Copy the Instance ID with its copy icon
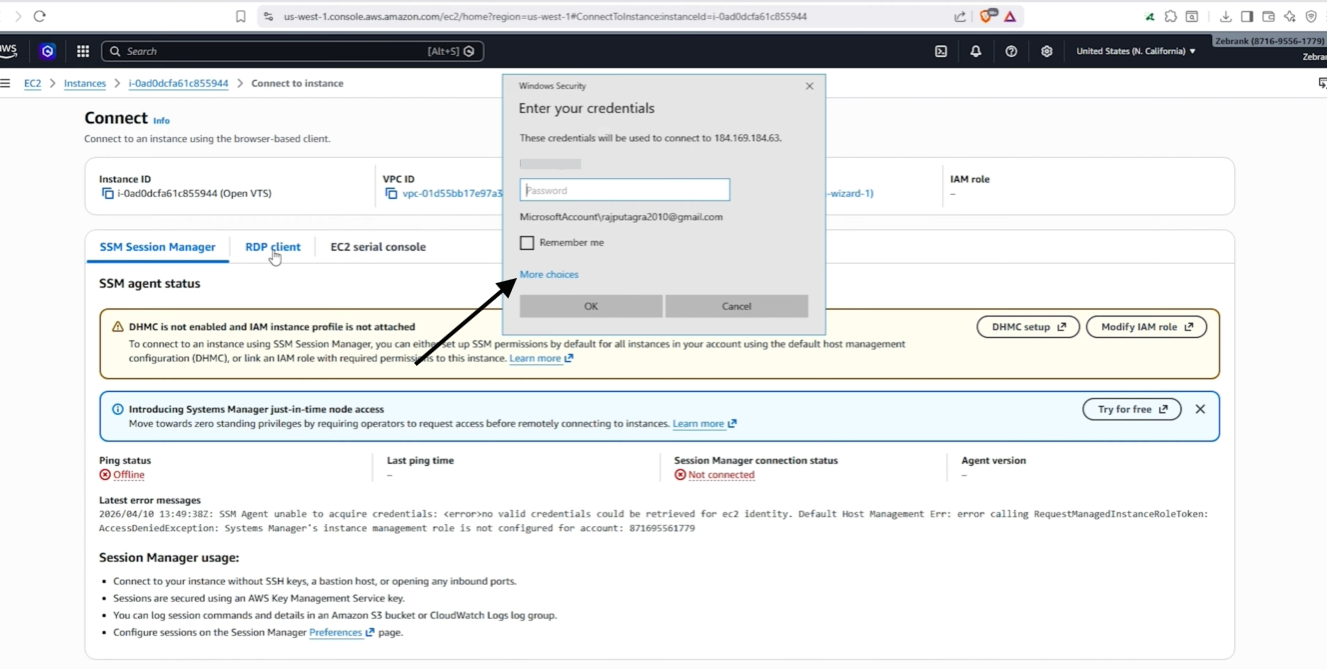 107,194
